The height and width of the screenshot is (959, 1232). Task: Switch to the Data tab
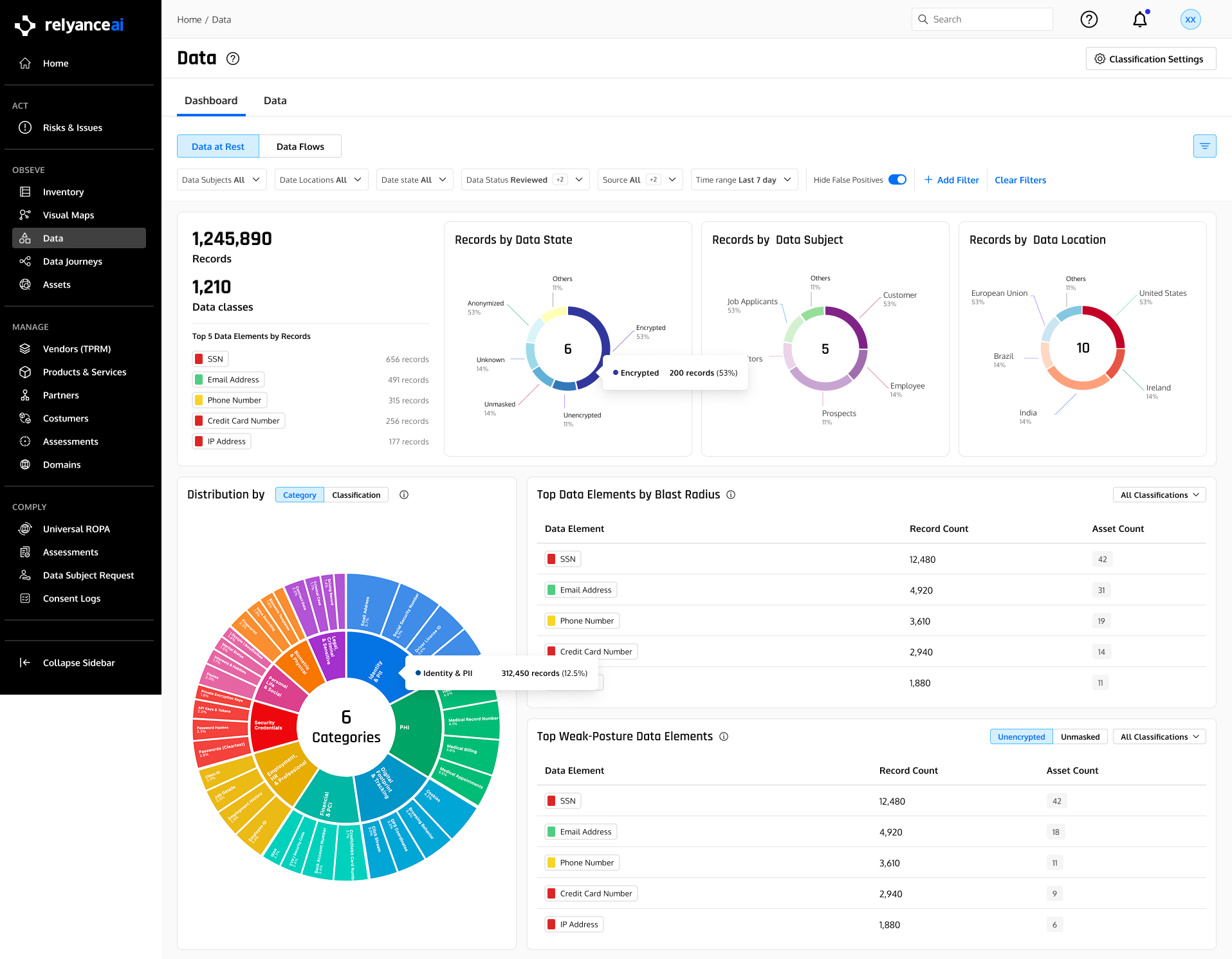click(275, 100)
